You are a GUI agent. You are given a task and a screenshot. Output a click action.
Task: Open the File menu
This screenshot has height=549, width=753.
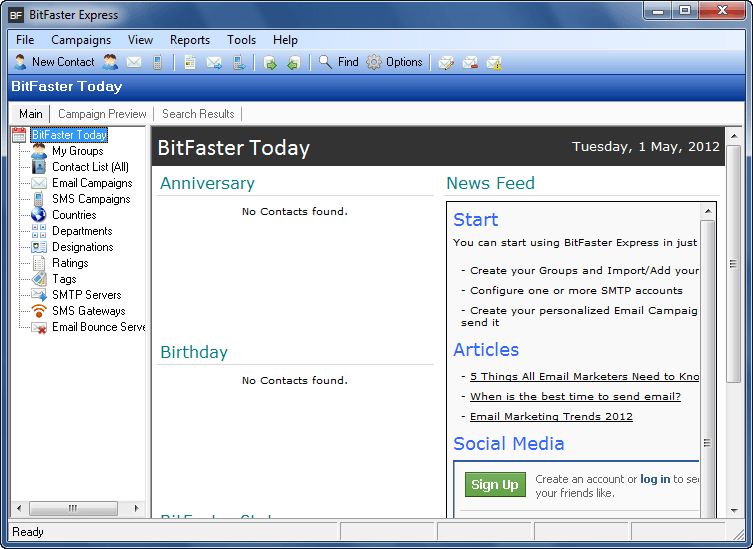click(x=25, y=40)
